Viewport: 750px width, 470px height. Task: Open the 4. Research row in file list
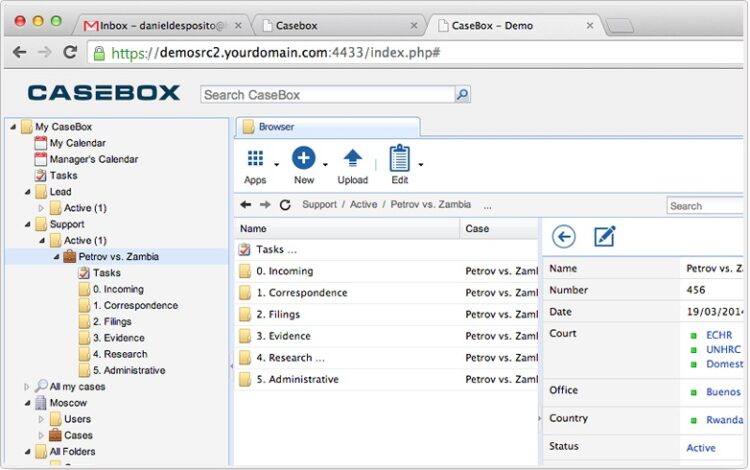click(x=386, y=358)
